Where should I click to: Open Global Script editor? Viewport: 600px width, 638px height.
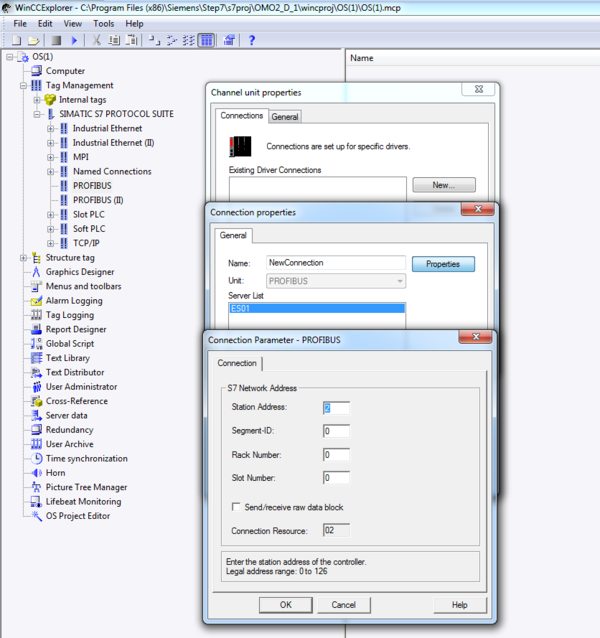tap(69, 343)
